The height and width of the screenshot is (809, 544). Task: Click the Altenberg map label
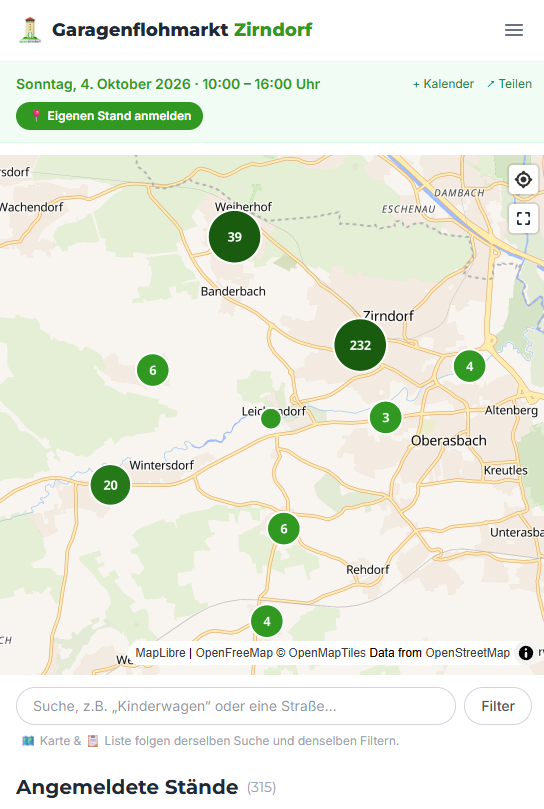[511, 410]
